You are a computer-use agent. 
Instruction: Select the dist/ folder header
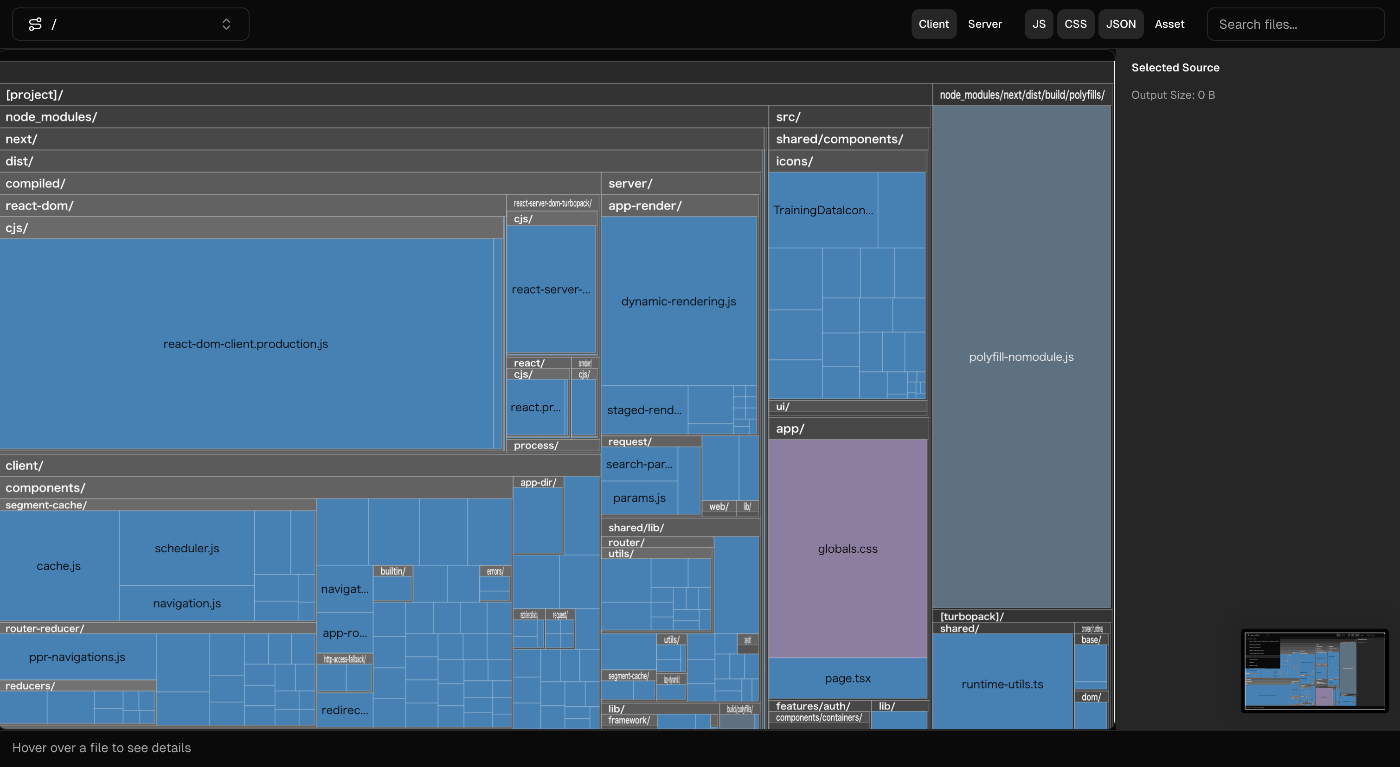380,161
